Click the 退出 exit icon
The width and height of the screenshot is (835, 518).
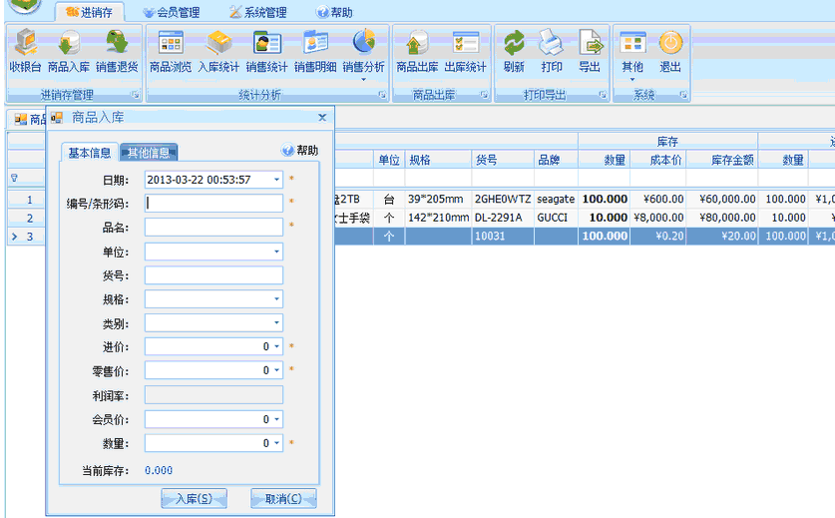[x=670, y=50]
